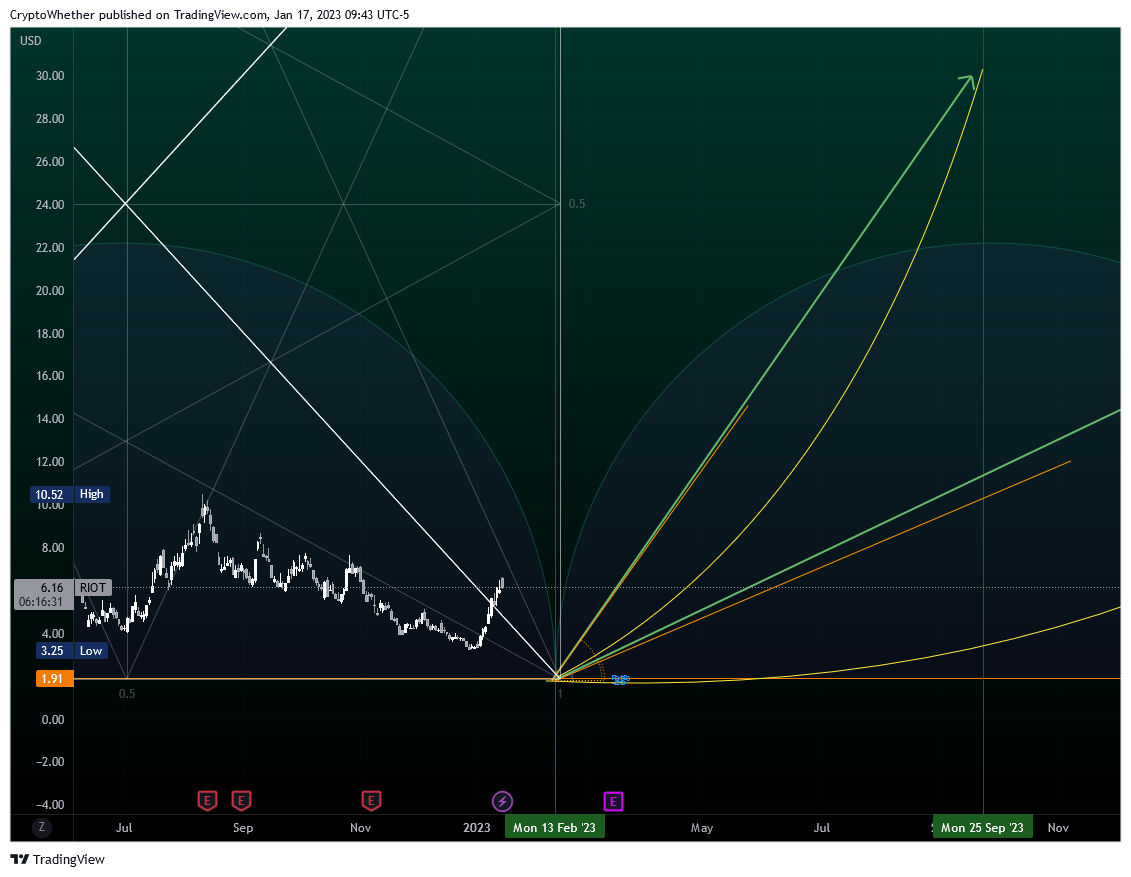Click the 0.00 price axis label
Viewport: 1131px width, 877px height.
[x=53, y=719]
